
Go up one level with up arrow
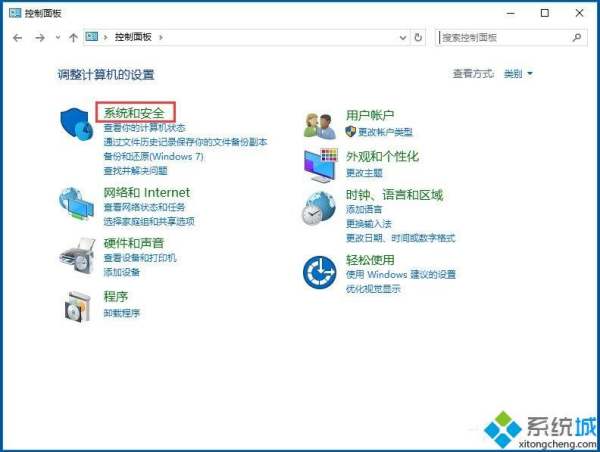click(x=73, y=38)
